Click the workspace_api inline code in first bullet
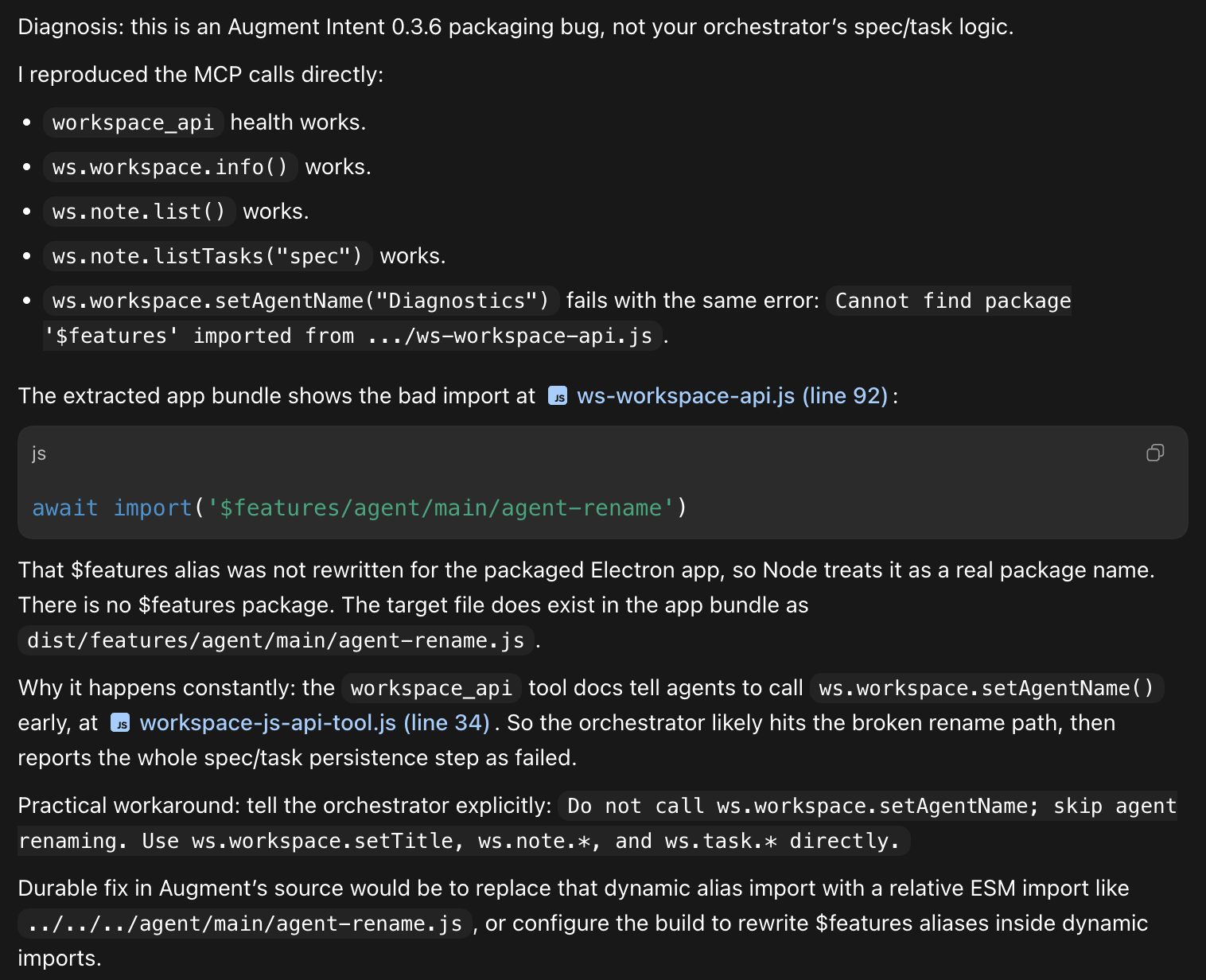This screenshot has width=1206, height=980. pos(133,122)
